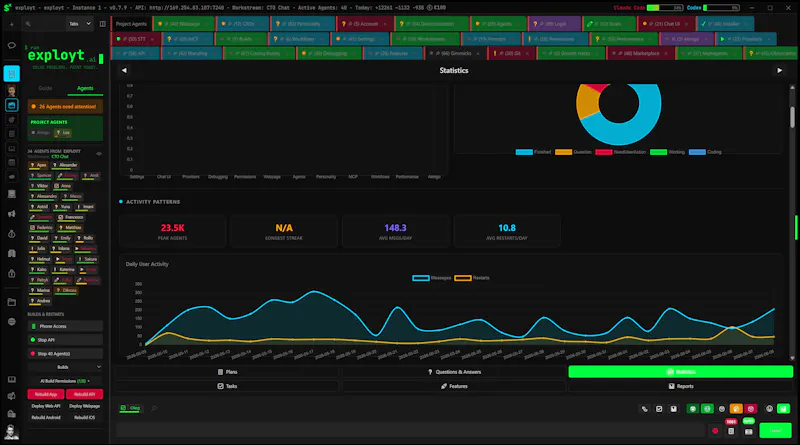Open the Project Agents tab
800x445 pixels.
131,24
